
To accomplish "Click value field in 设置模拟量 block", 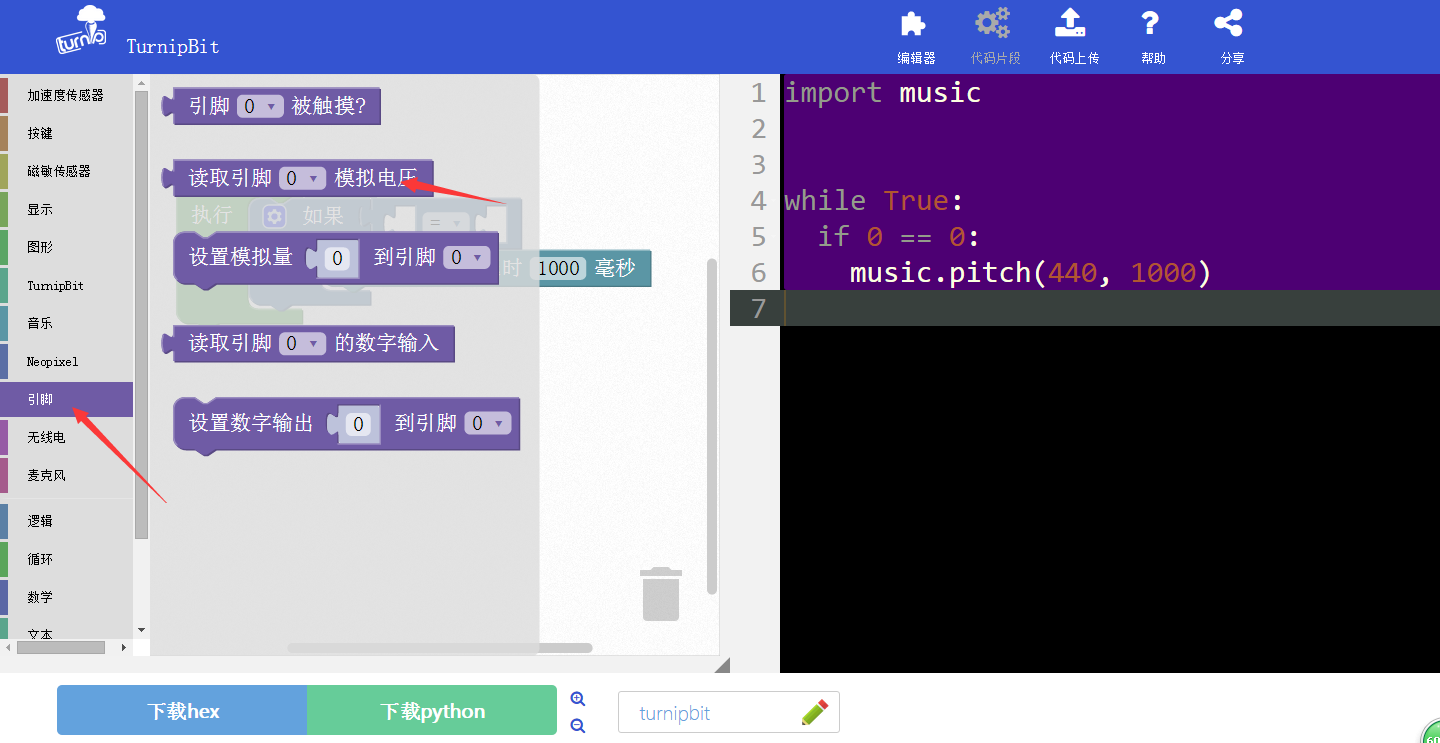I will click(x=338, y=259).
